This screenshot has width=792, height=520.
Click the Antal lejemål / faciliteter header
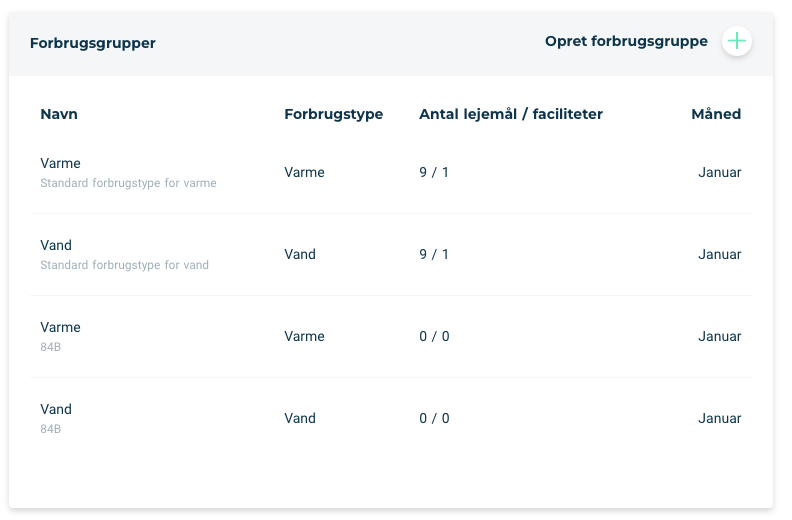click(511, 114)
